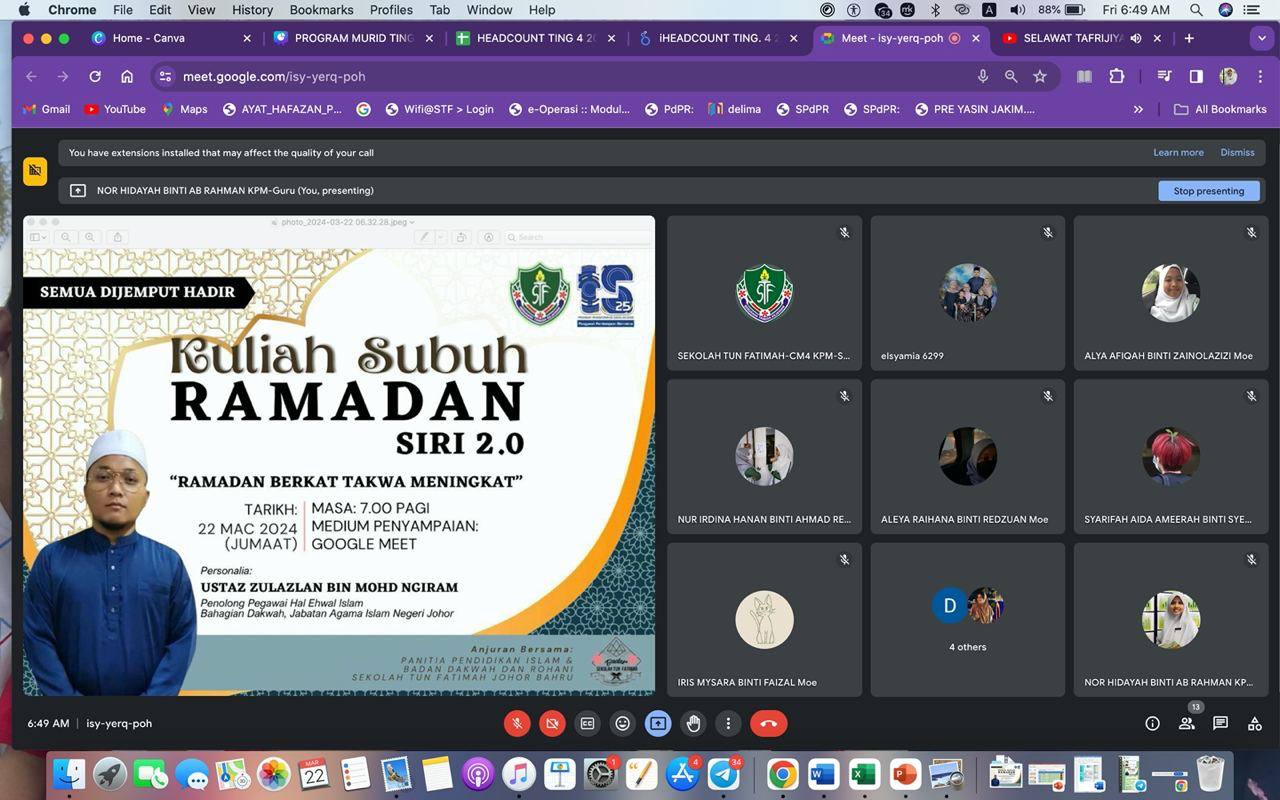Viewport: 1280px width, 800px height.
Task: Open the Meet activities panel
Action: (x=1254, y=724)
